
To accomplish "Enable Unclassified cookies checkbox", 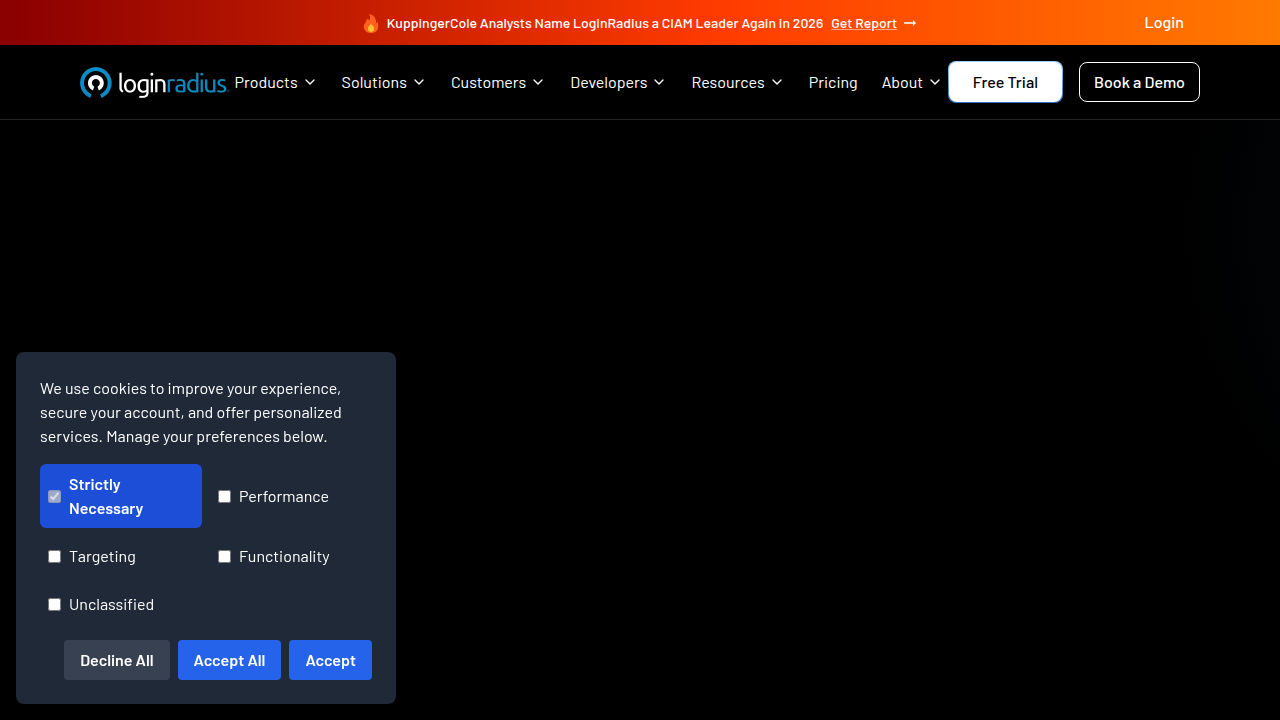I will point(55,605).
